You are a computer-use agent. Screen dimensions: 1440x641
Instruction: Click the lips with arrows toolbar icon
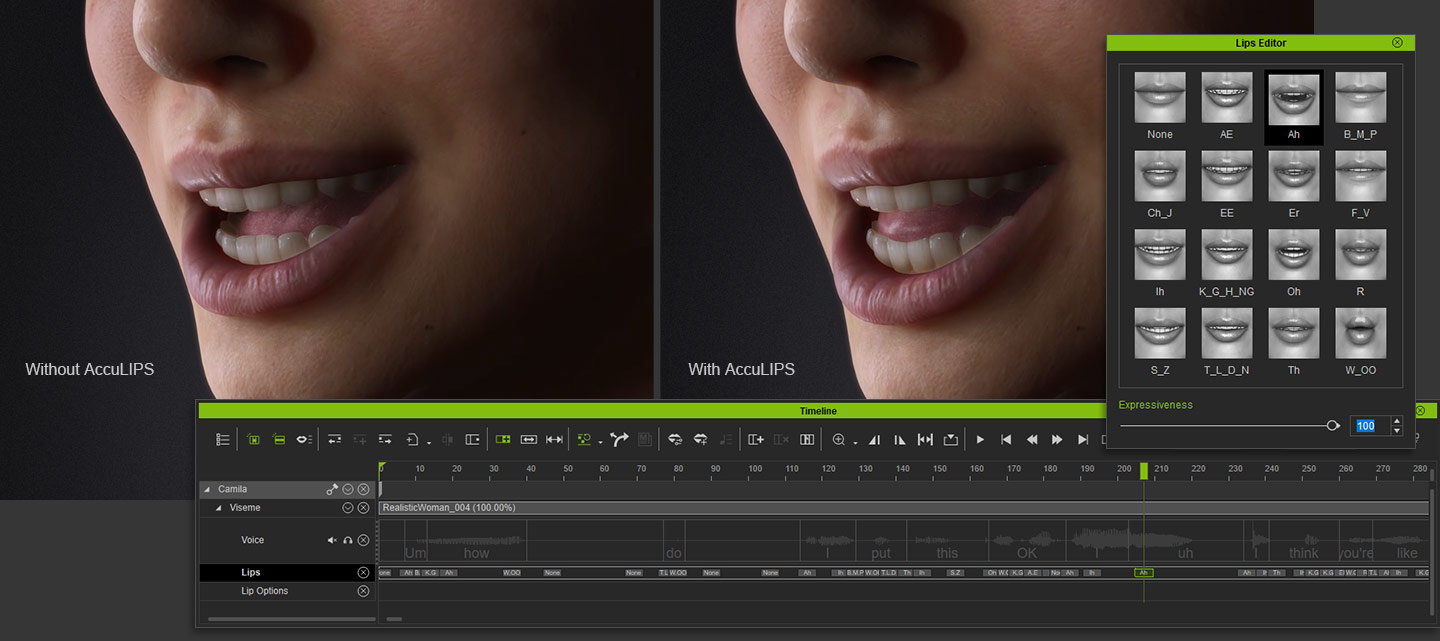click(675, 440)
